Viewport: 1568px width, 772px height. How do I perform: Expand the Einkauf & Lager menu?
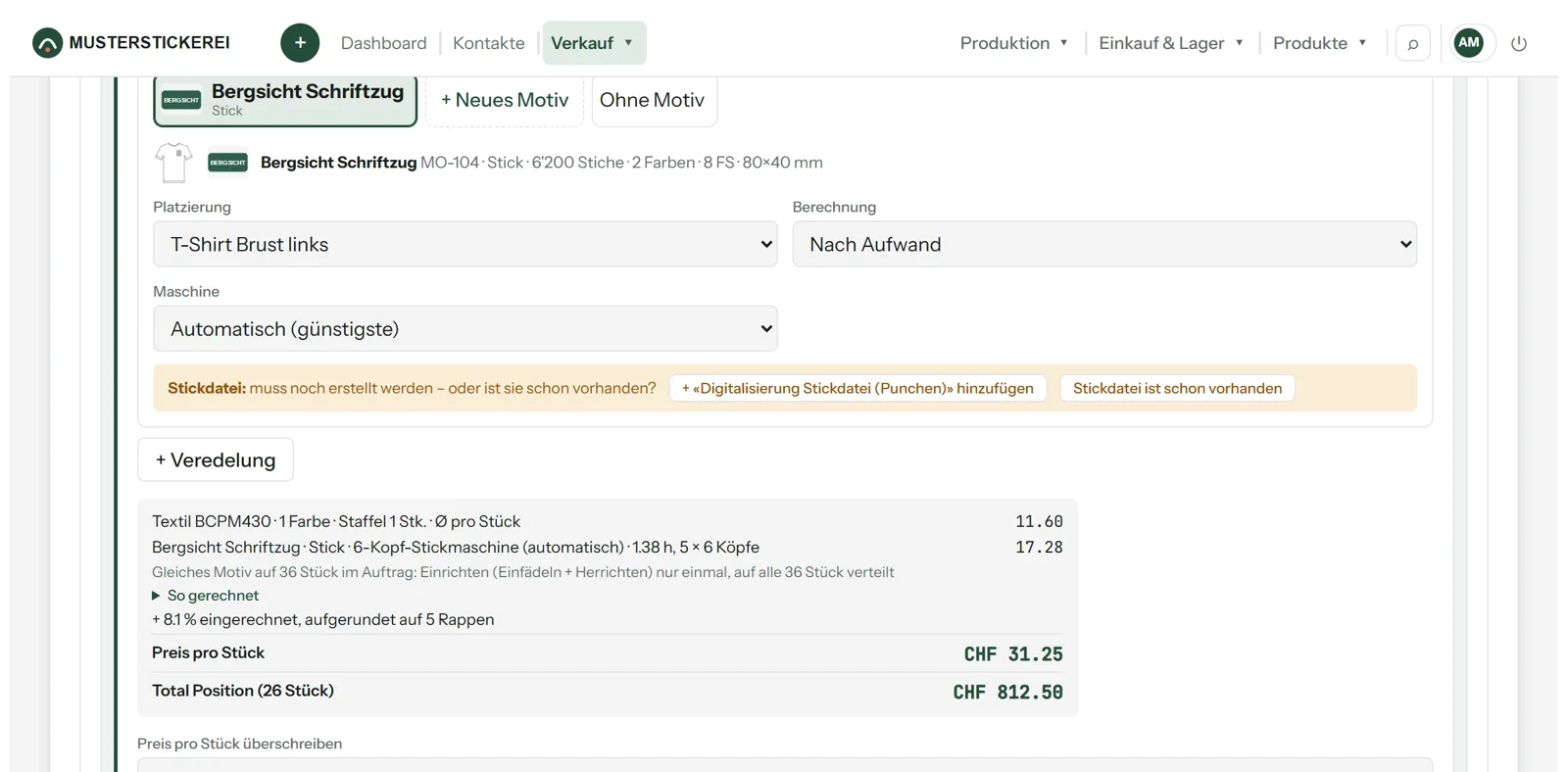click(x=1171, y=43)
